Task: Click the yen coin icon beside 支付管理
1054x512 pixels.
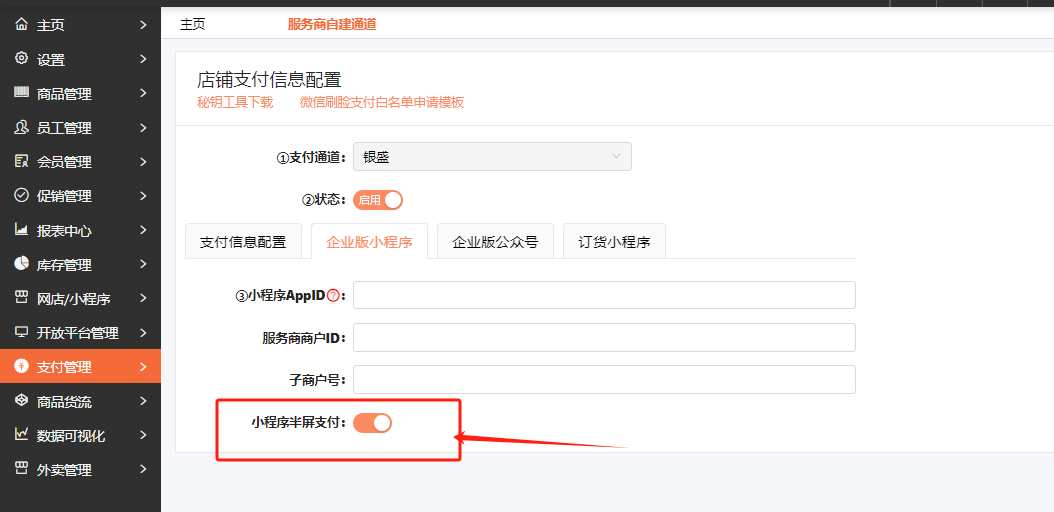Action: [x=22, y=366]
